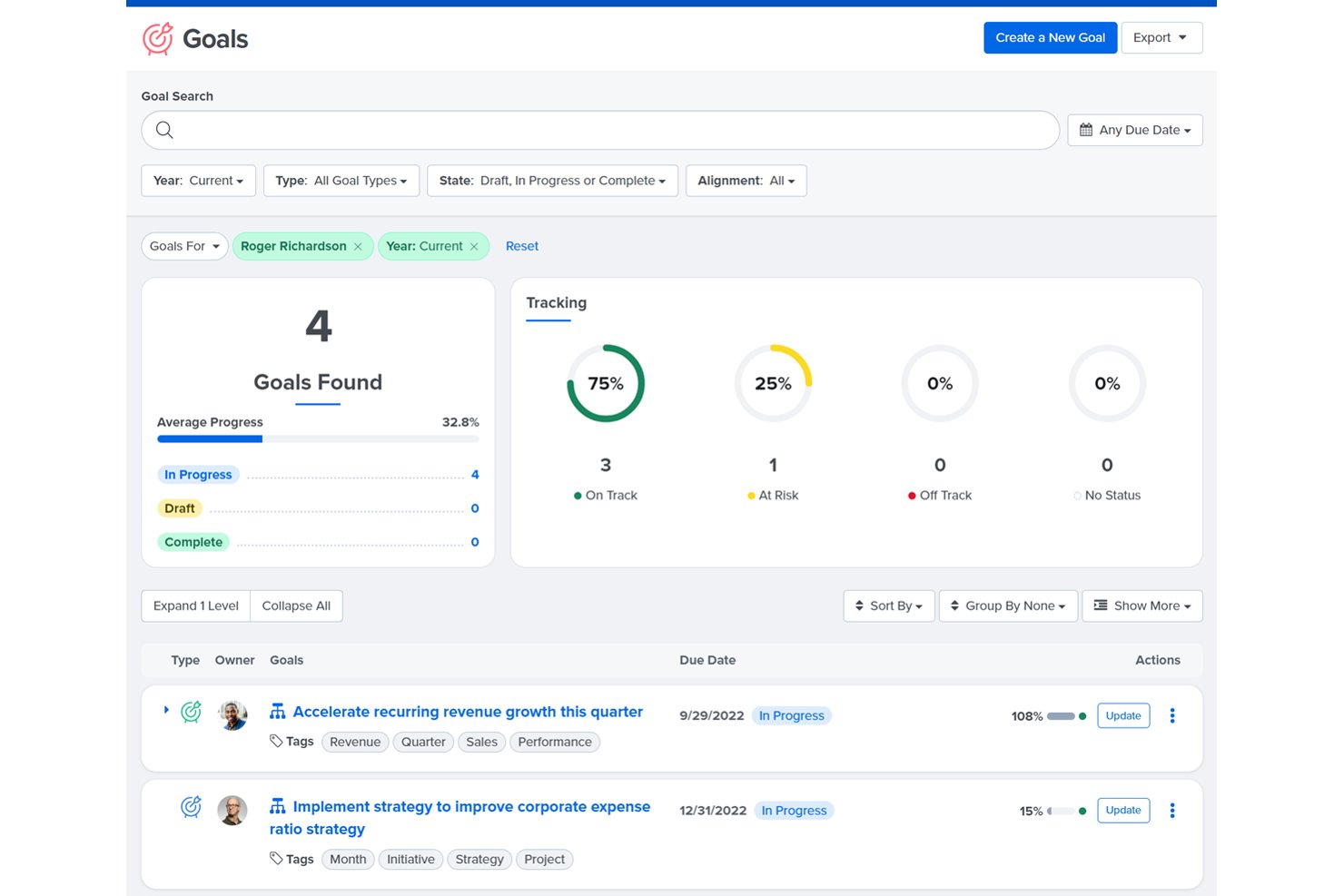Click Collapse All button

[x=296, y=606]
